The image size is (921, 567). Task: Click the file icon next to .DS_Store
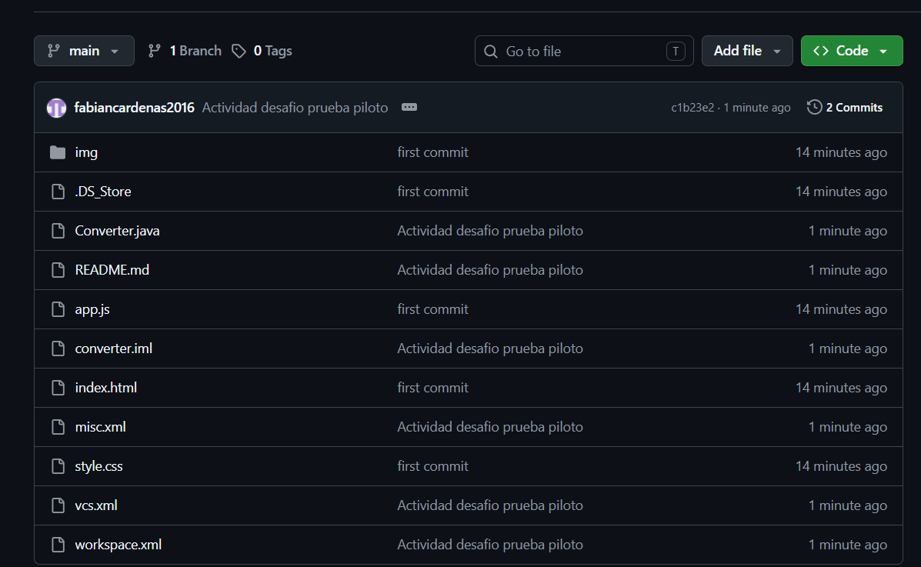coord(58,192)
